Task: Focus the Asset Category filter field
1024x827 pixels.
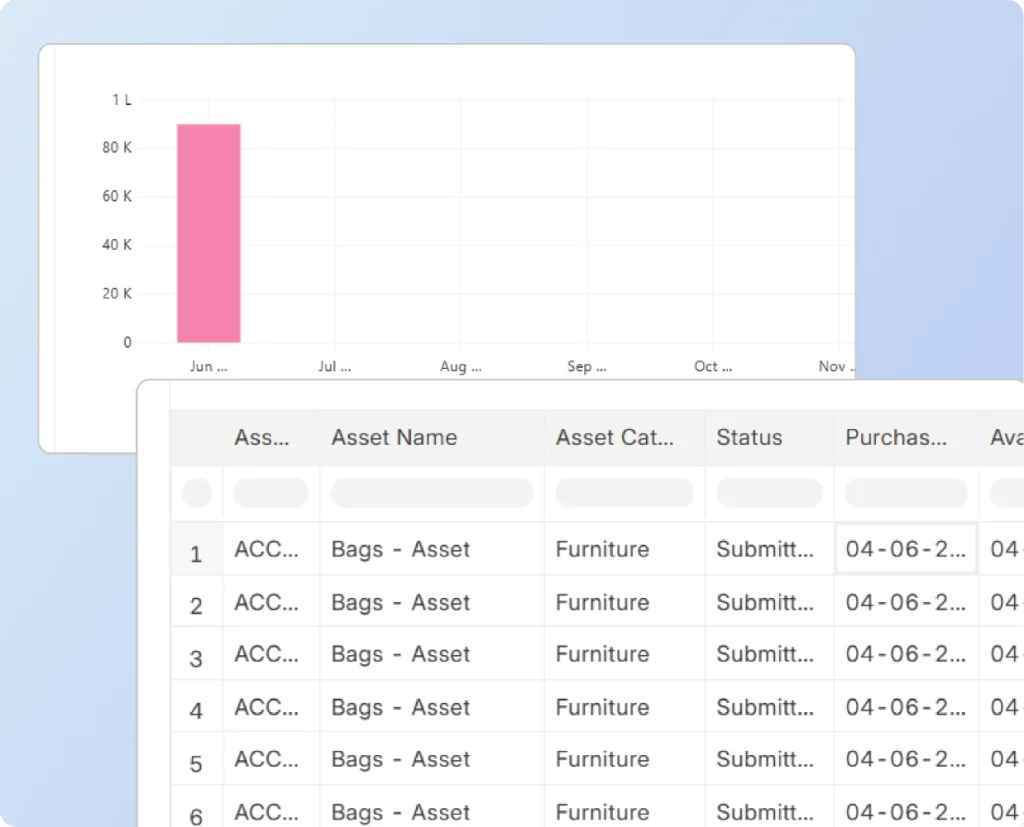Action: 624,493
